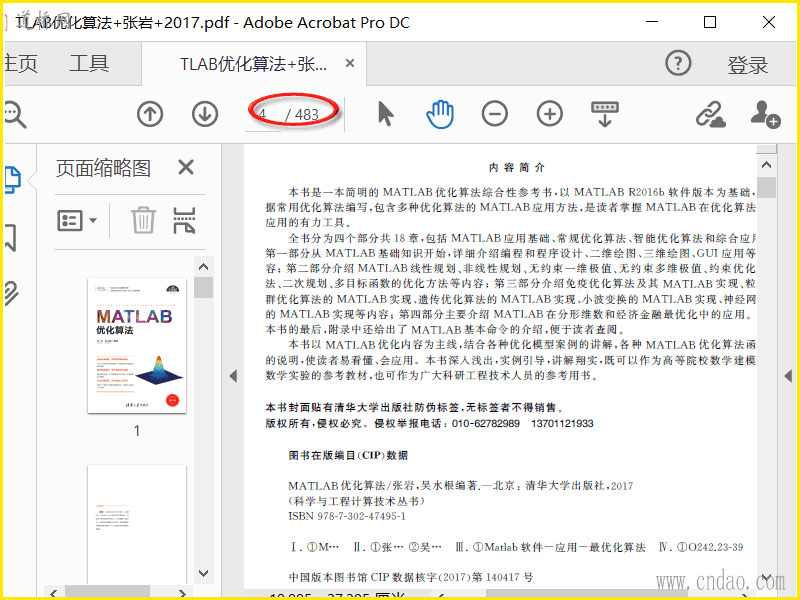Minimize the Acrobat window
This screenshot has height=600, width=800.
point(652,22)
